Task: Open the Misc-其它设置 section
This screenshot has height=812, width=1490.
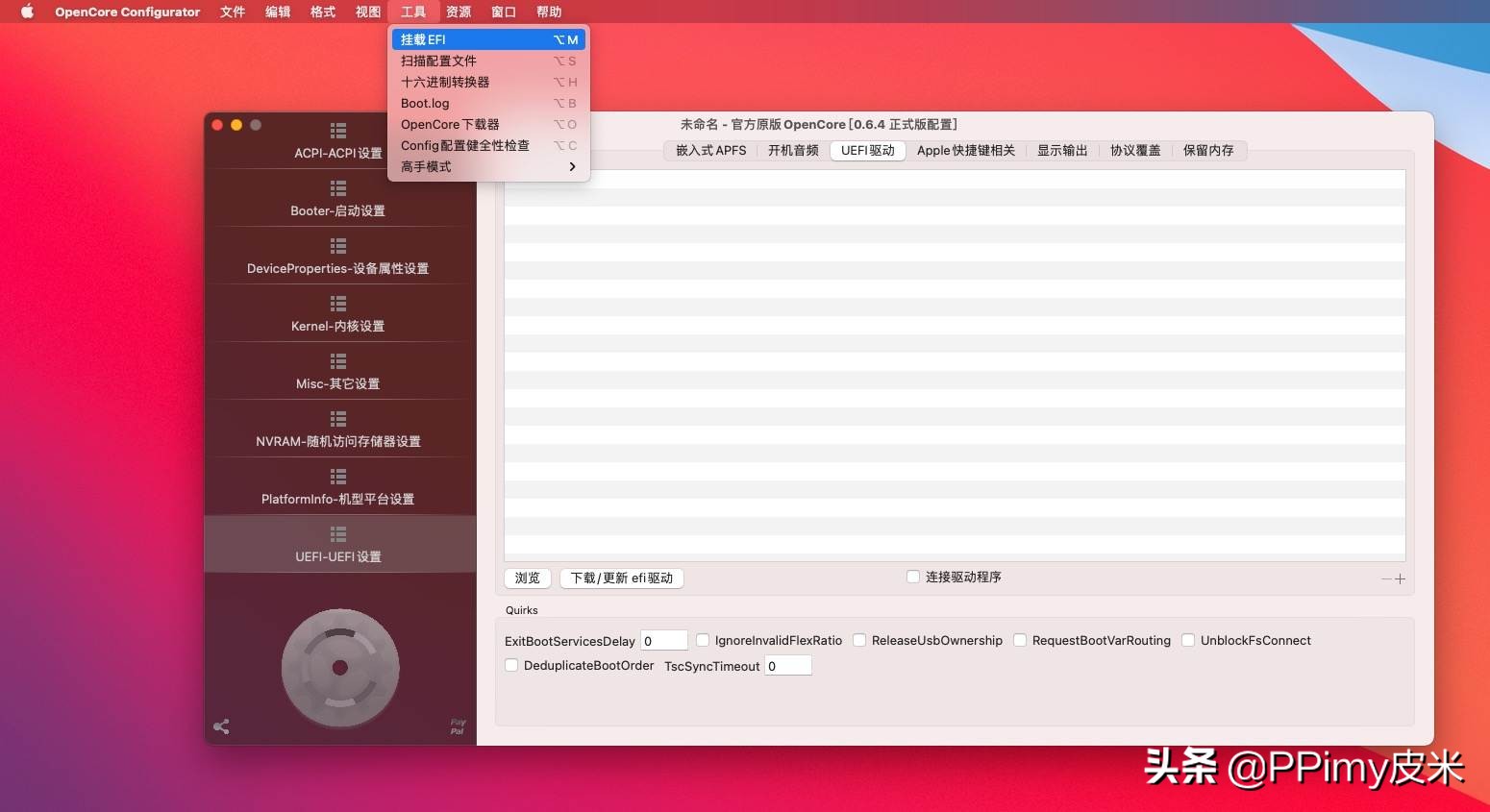Action: [338, 372]
